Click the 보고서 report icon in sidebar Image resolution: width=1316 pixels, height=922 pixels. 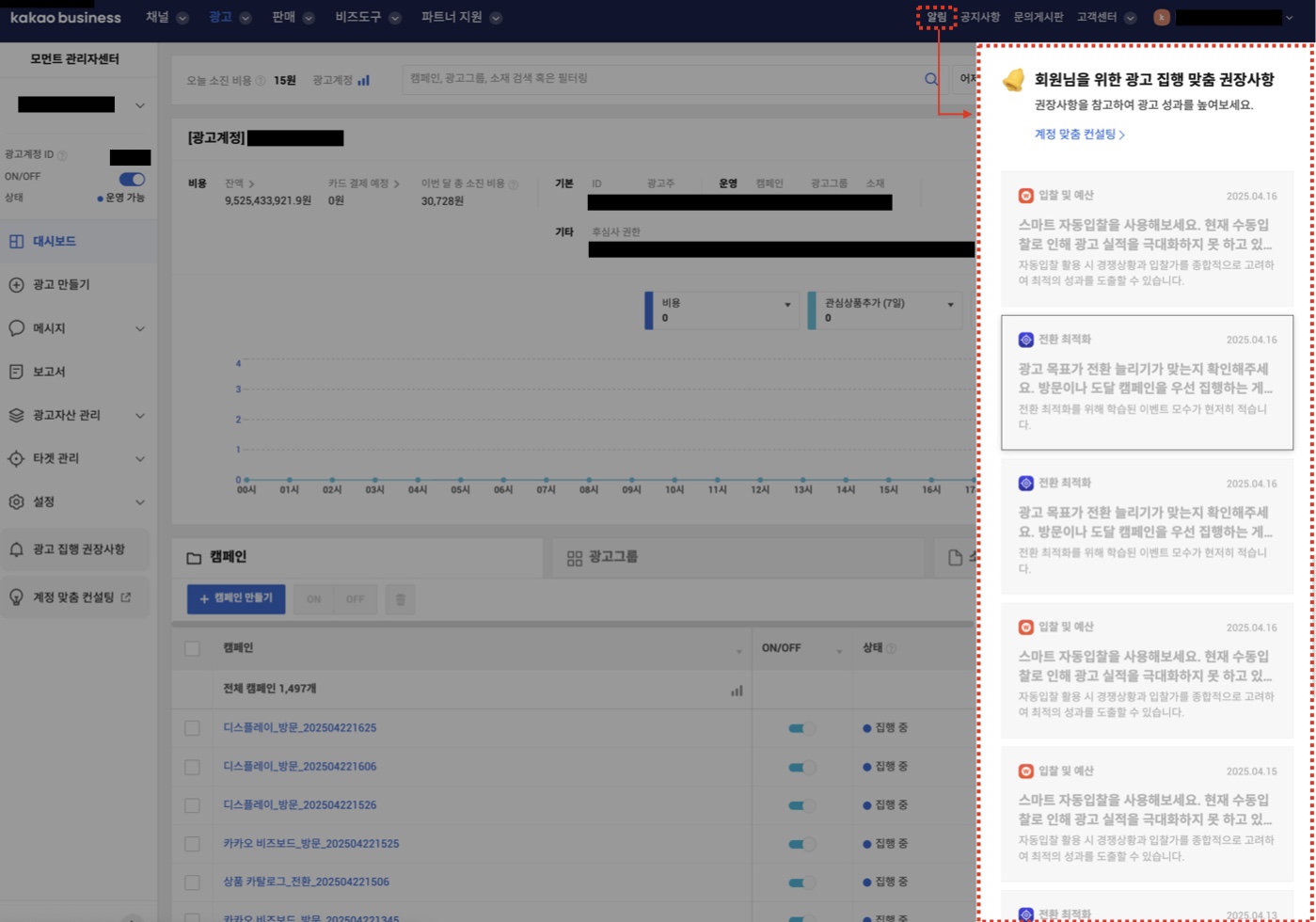pyautogui.click(x=16, y=372)
